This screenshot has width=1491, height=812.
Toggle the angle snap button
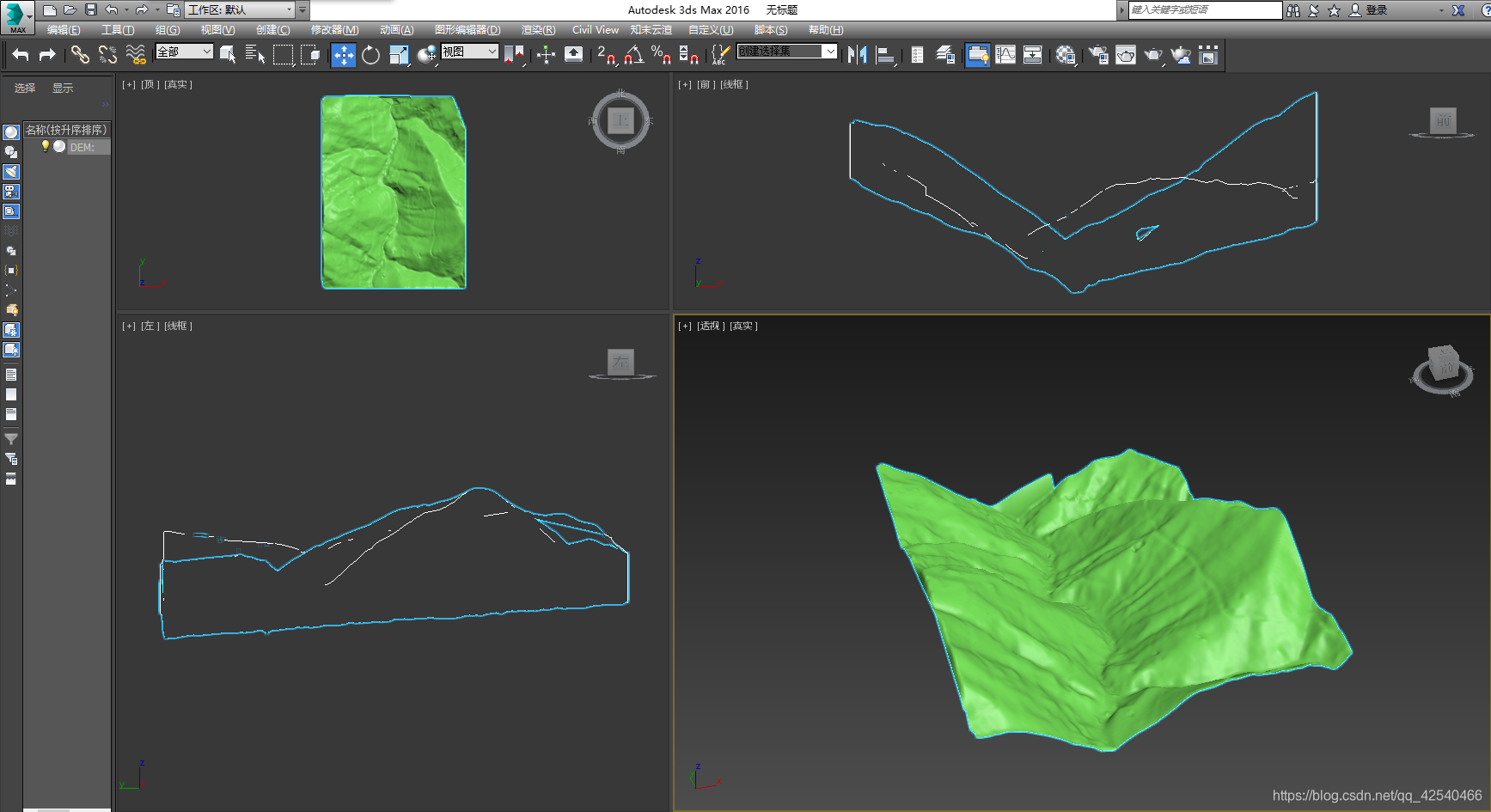634,55
